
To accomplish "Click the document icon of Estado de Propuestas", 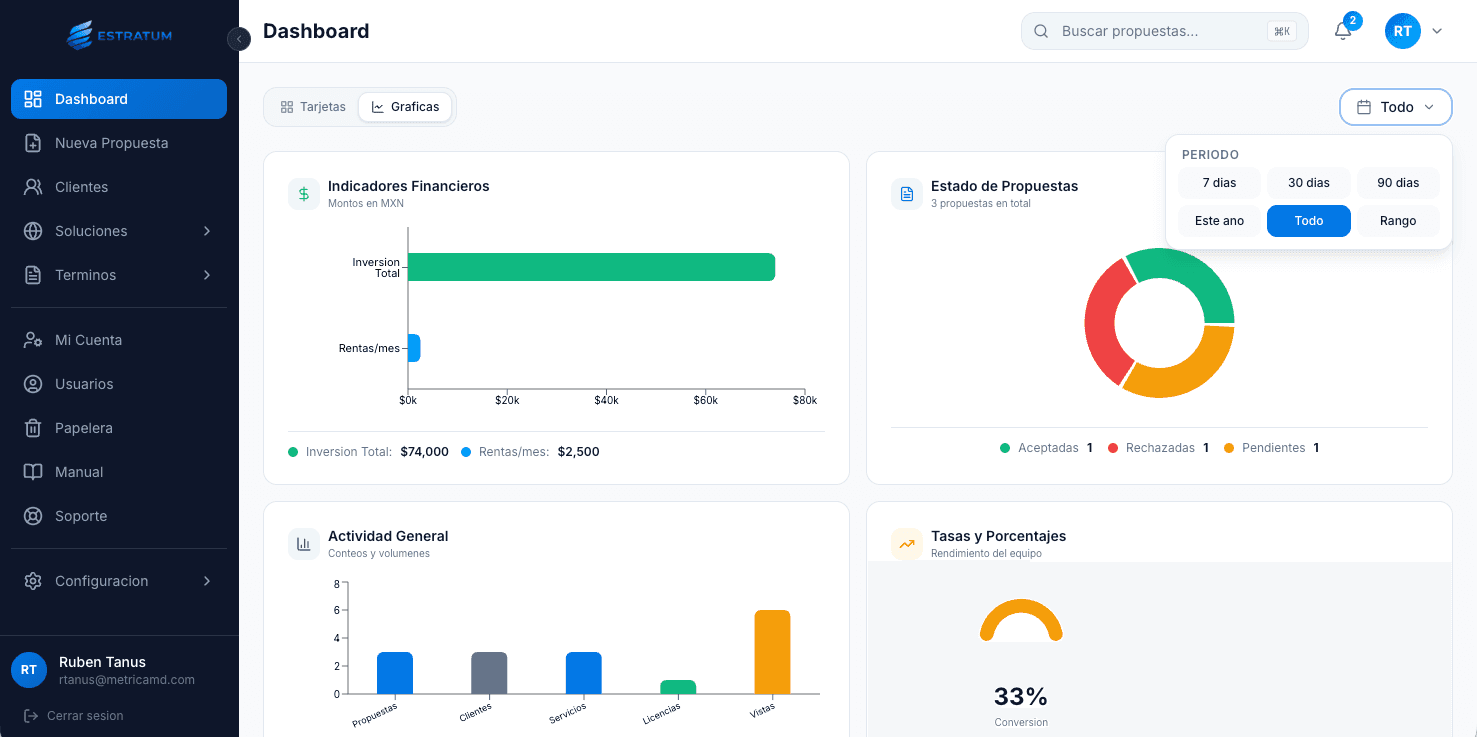I will click(x=907, y=194).
